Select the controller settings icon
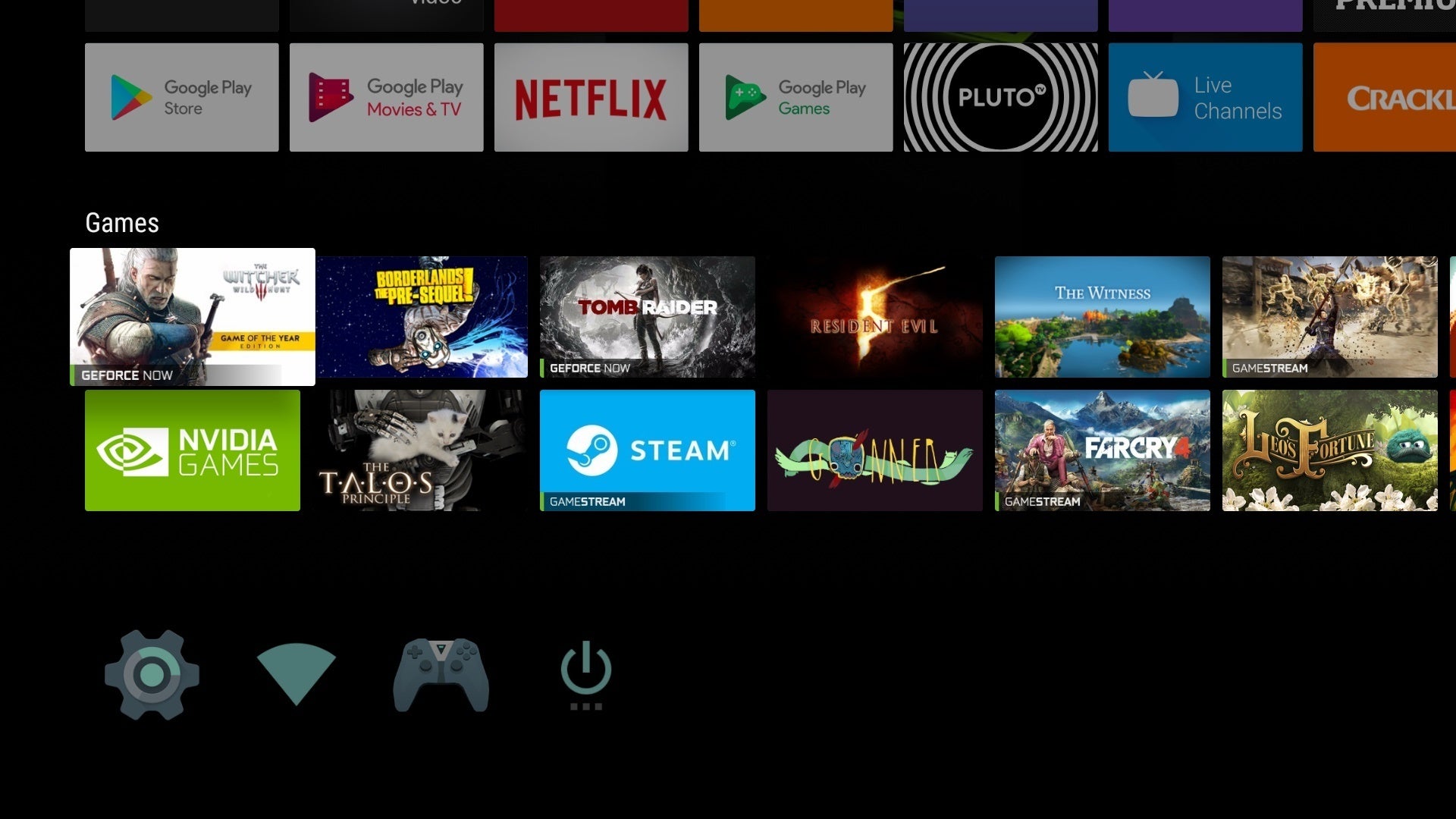The width and height of the screenshot is (1456, 819). [x=441, y=672]
